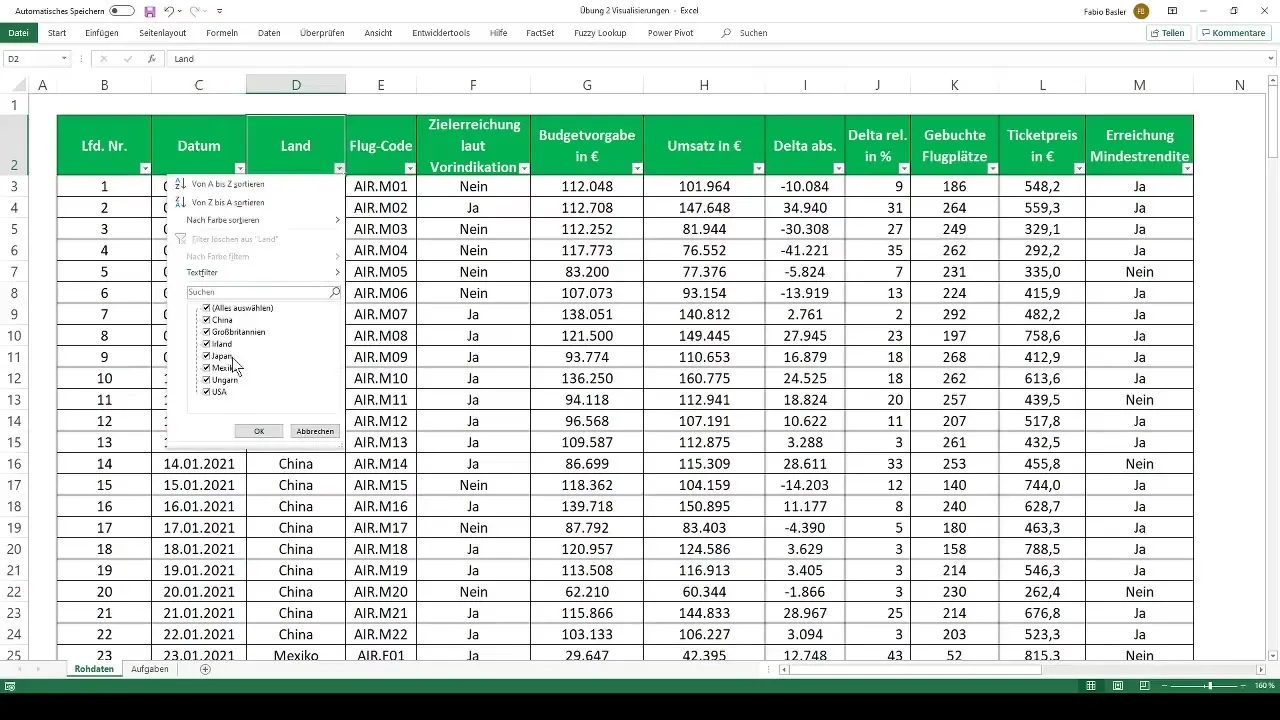Uncheck the Mexiko filter checkbox

tap(207, 368)
